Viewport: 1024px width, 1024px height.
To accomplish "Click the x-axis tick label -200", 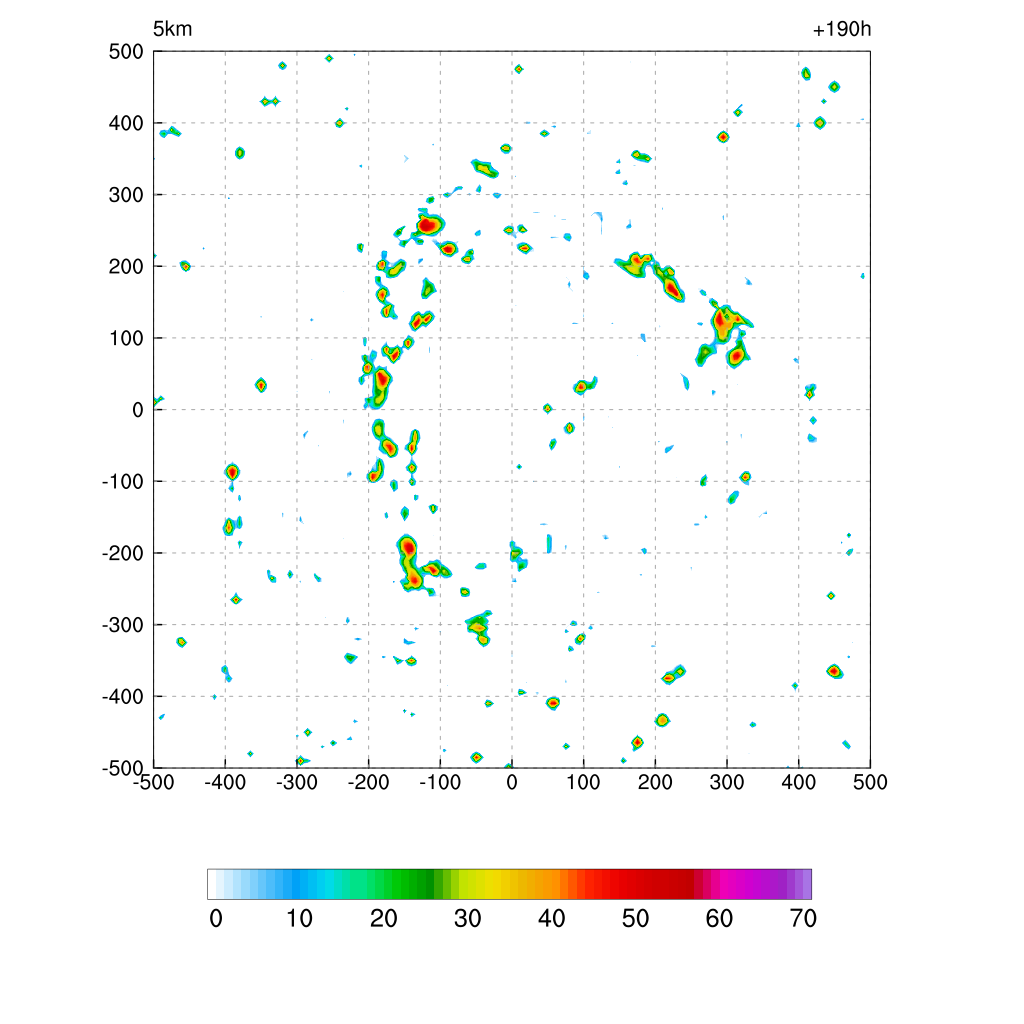I will (368, 782).
